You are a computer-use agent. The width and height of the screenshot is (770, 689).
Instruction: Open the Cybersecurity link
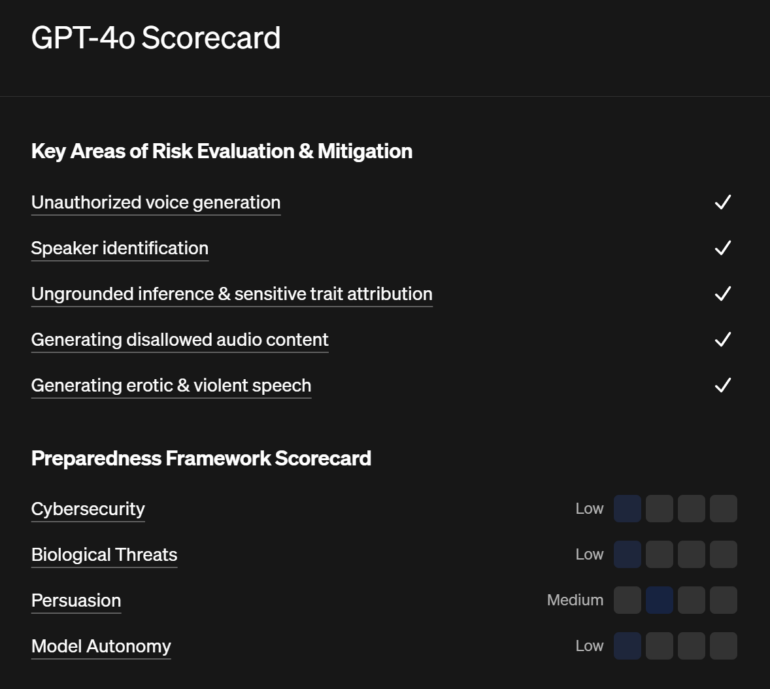coord(88,509)
